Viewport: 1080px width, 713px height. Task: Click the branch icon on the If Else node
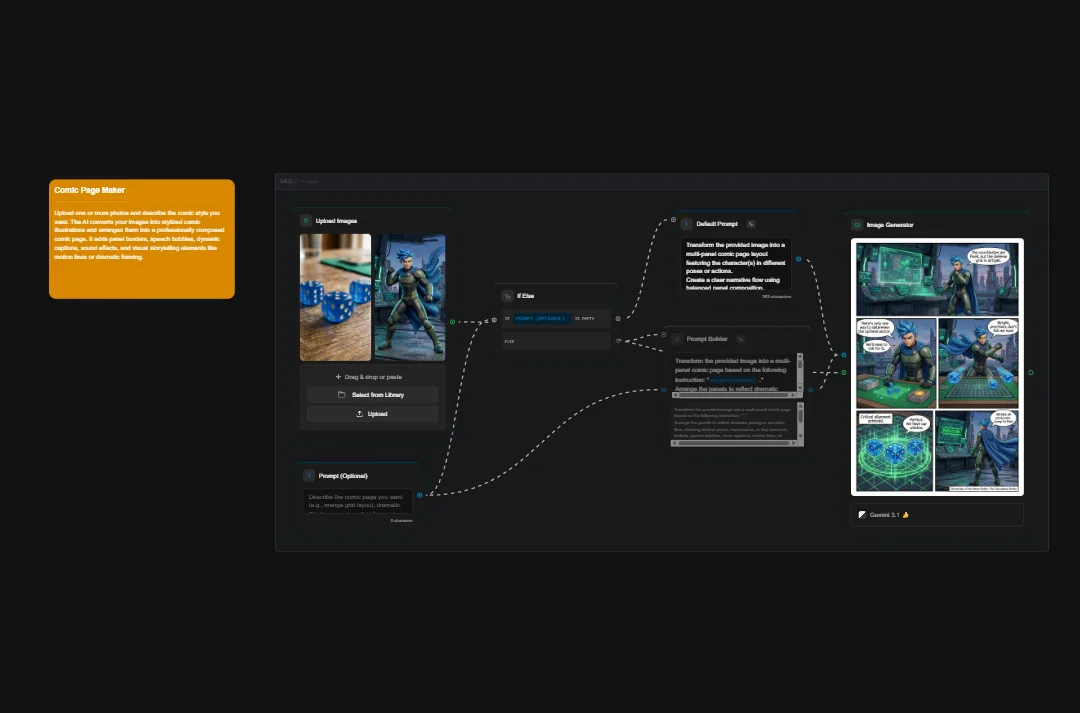coord(507,295)
